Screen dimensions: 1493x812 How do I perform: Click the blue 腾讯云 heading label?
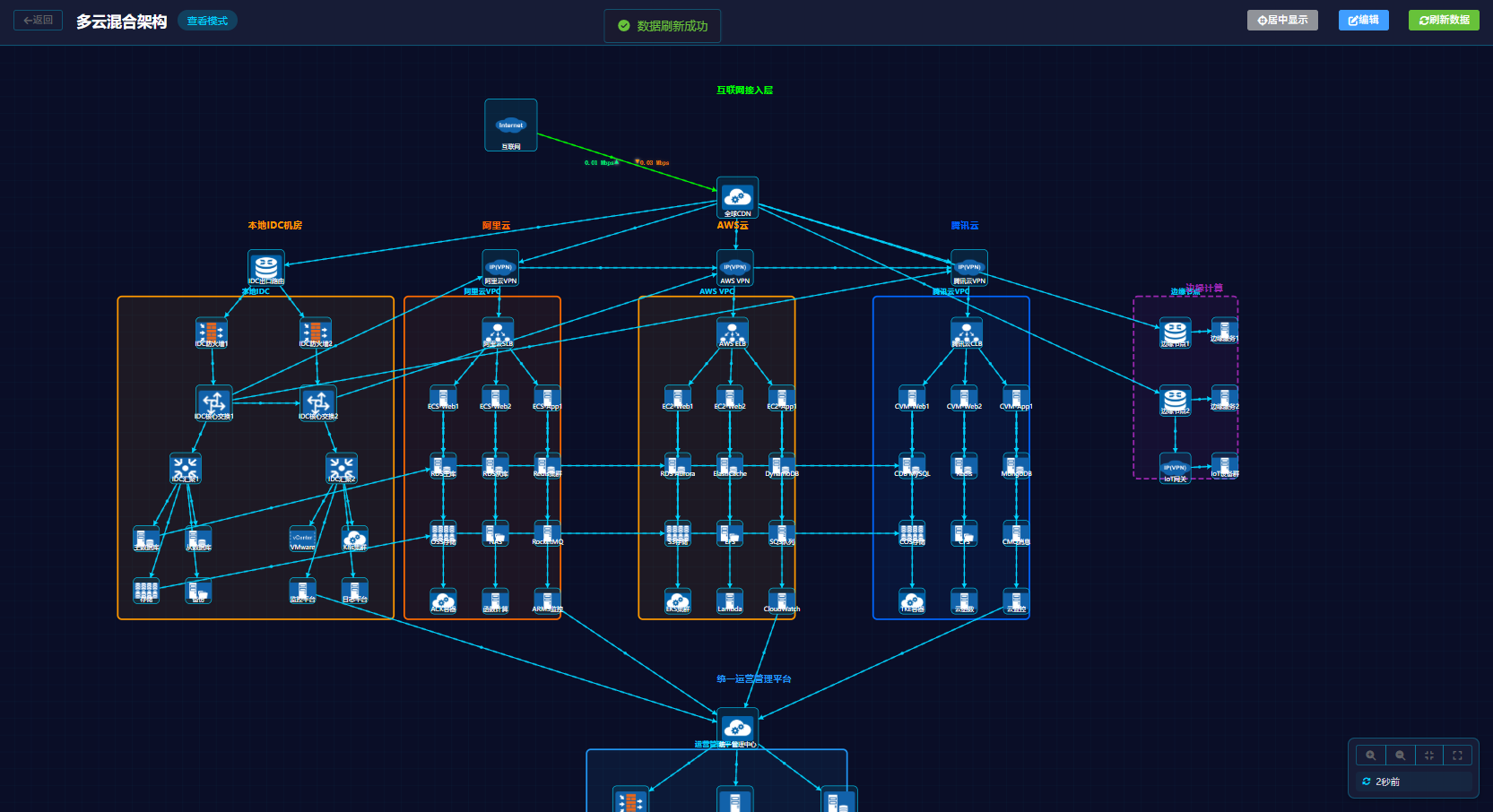tap(965, 225)
